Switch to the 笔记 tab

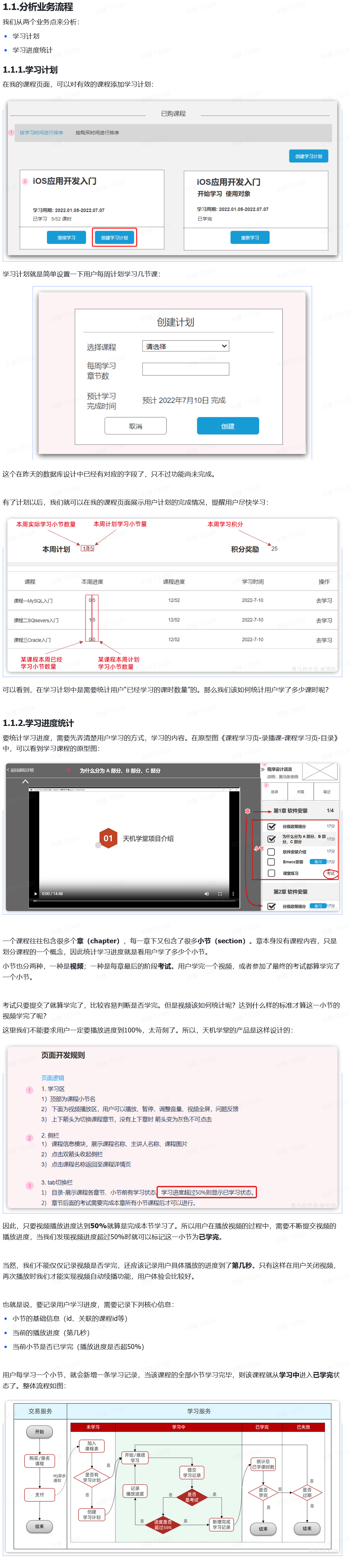coord(326,791)
